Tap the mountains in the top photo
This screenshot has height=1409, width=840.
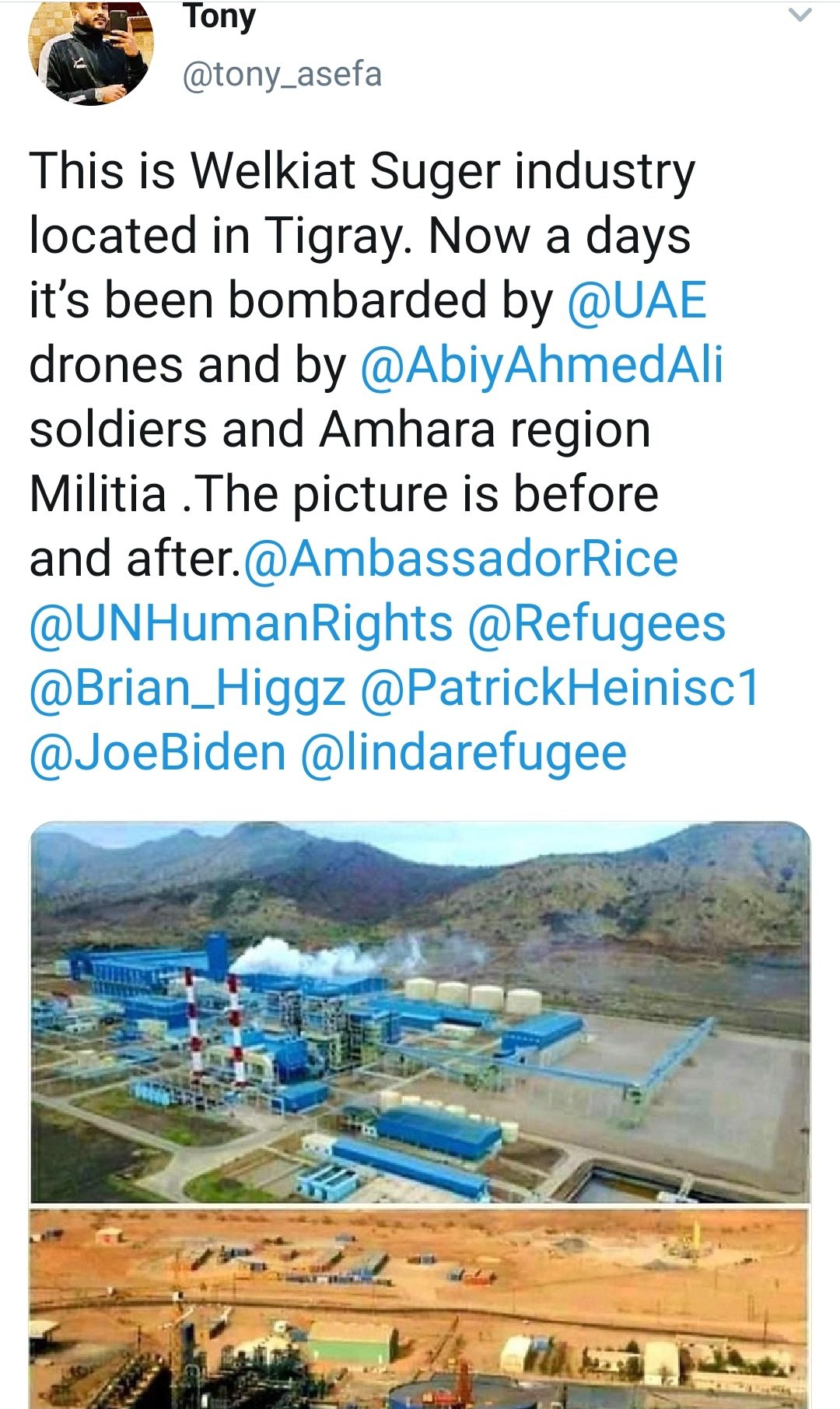pyautogui.click(x=420, y=887)
